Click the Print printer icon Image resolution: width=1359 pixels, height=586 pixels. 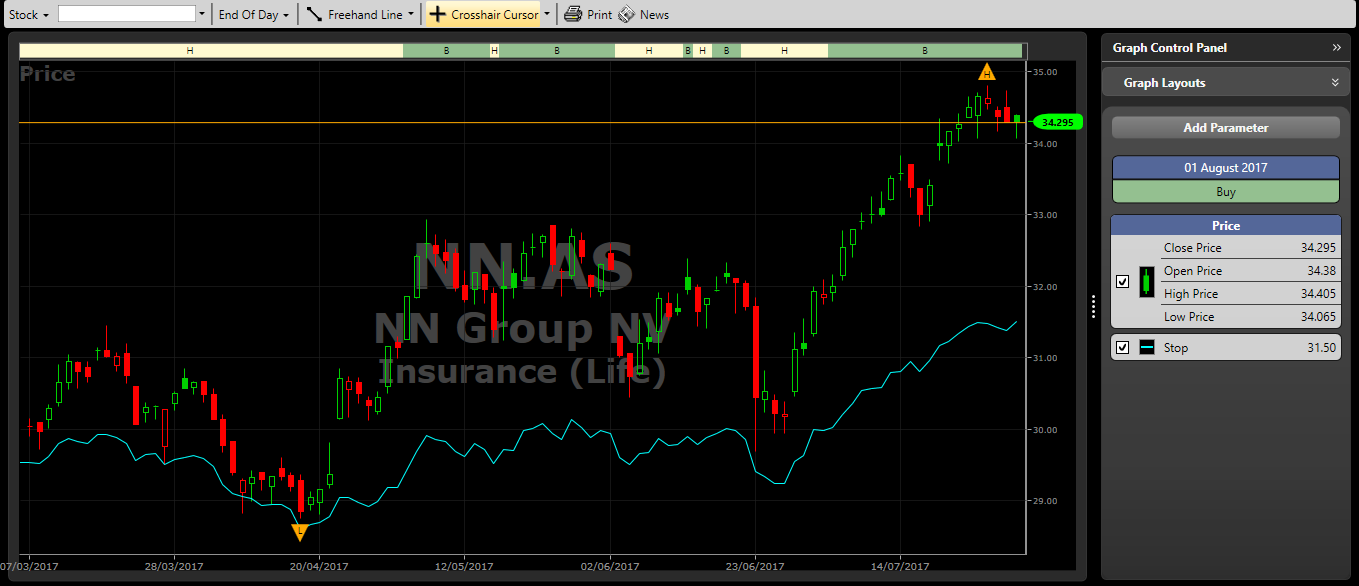pyautogui.click(x=573, y=14)
